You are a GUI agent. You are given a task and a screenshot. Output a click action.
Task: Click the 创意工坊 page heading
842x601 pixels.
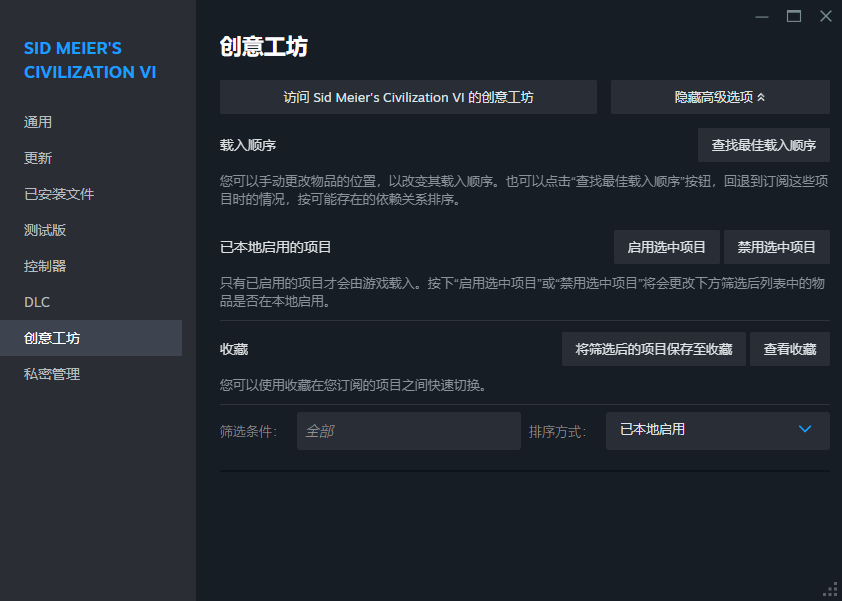pyautogui.click(x=264, y=47)
